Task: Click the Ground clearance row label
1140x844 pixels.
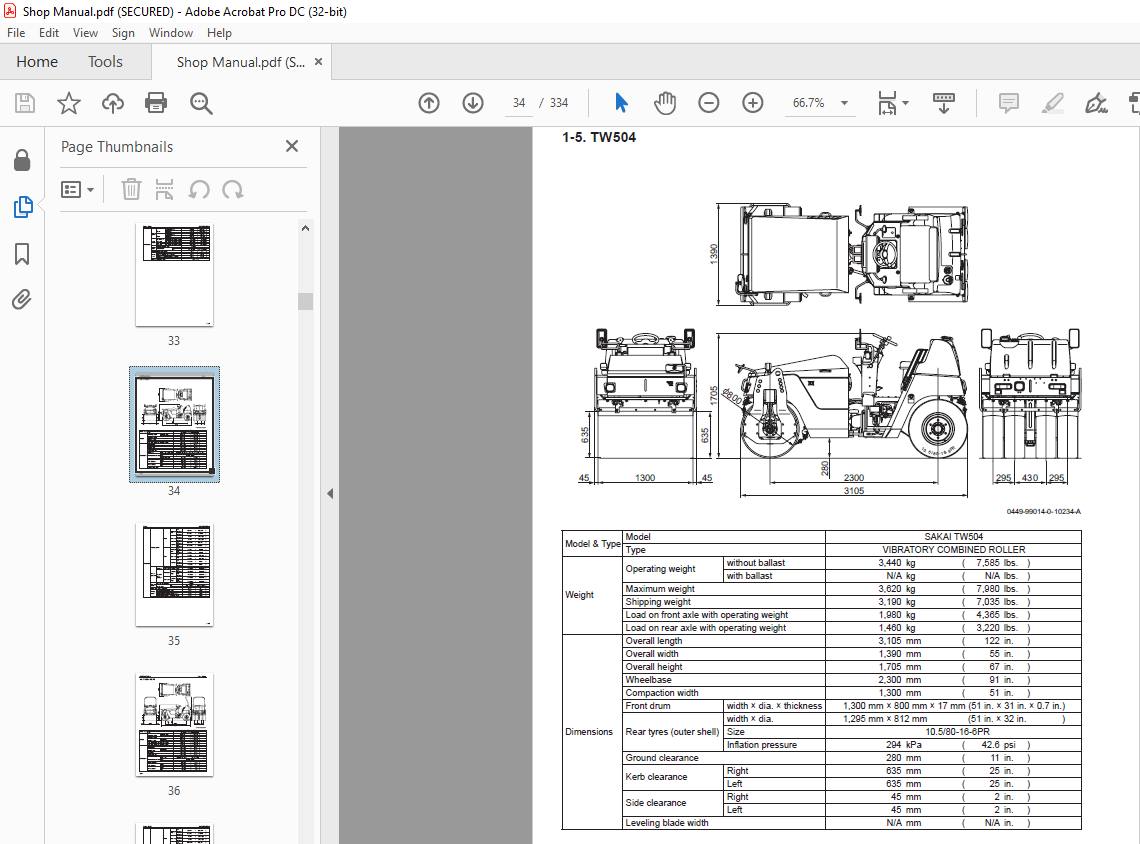Action: pos(662,757)
